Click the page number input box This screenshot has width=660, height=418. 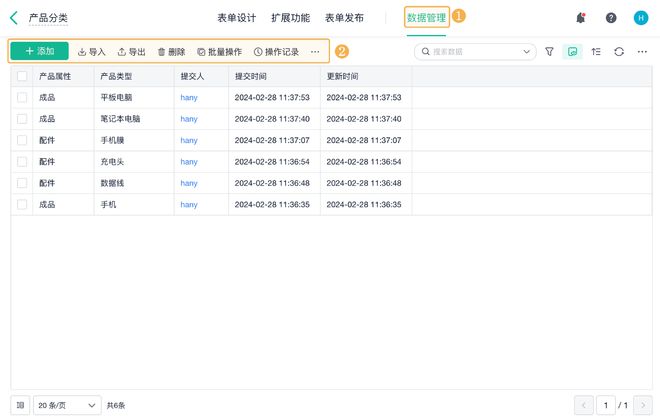(x=606, y=405)
